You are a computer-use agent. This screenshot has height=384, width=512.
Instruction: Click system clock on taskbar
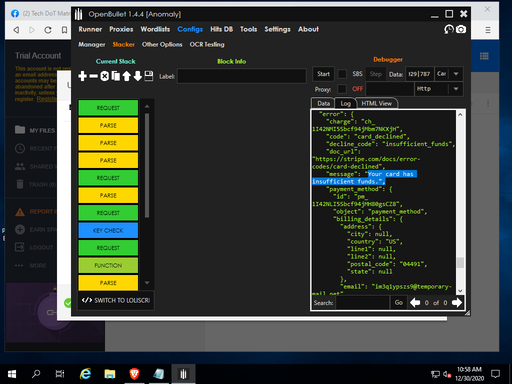[470, 374]
